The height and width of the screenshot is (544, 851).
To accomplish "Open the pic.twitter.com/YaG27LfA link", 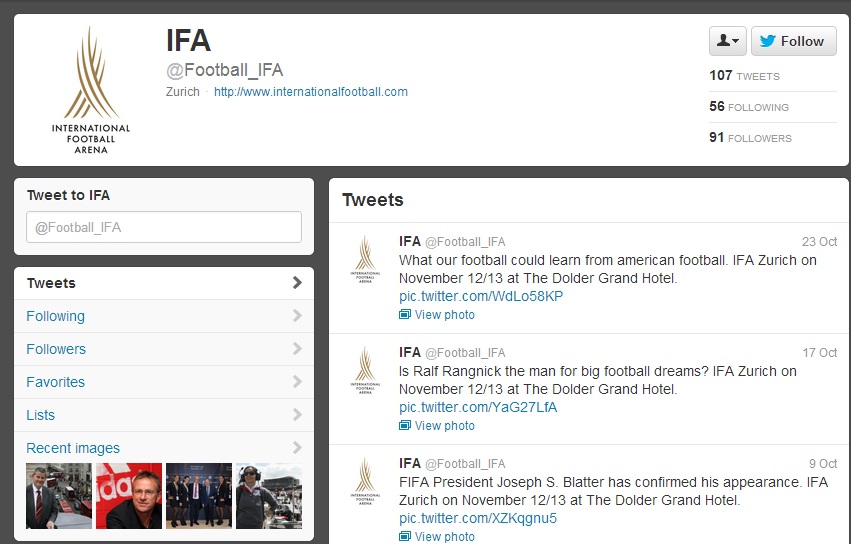I will pos(478,407).
